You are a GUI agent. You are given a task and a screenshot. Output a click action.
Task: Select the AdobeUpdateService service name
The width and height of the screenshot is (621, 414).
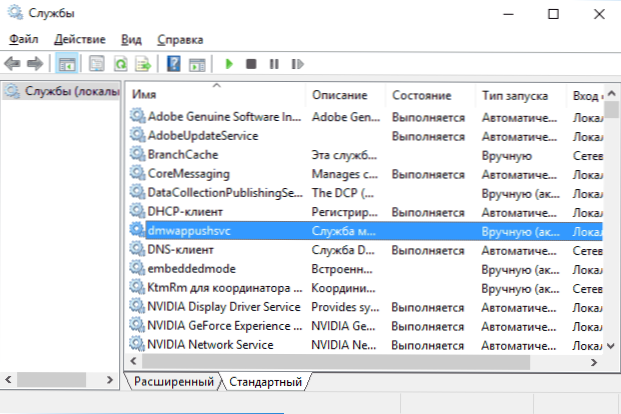click(x=203, y=135)
